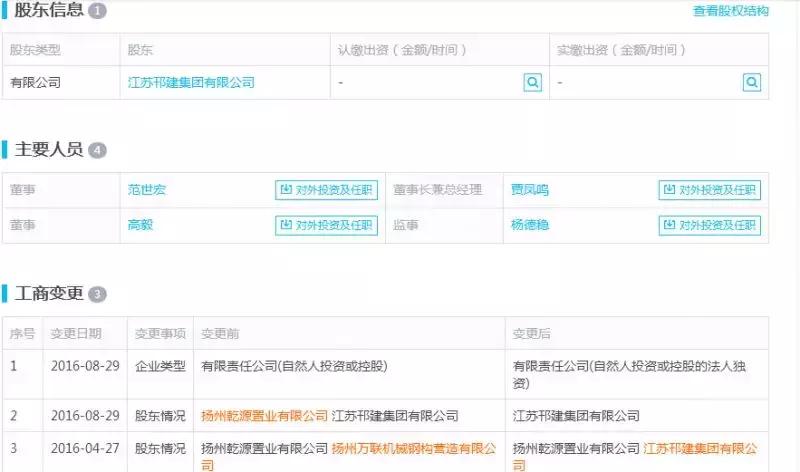Select the 主要人员 section heading

coord(49,150)
